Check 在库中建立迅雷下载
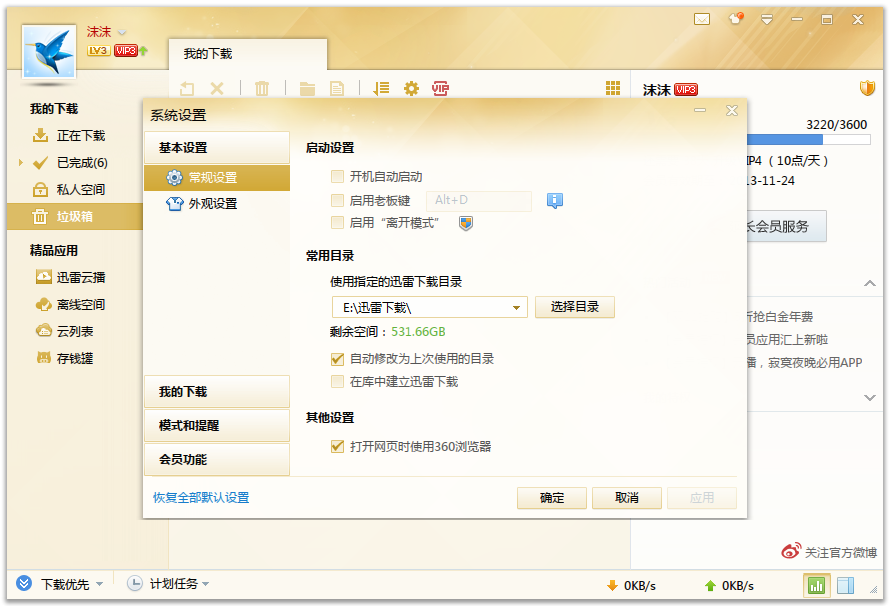 (337, 381)
